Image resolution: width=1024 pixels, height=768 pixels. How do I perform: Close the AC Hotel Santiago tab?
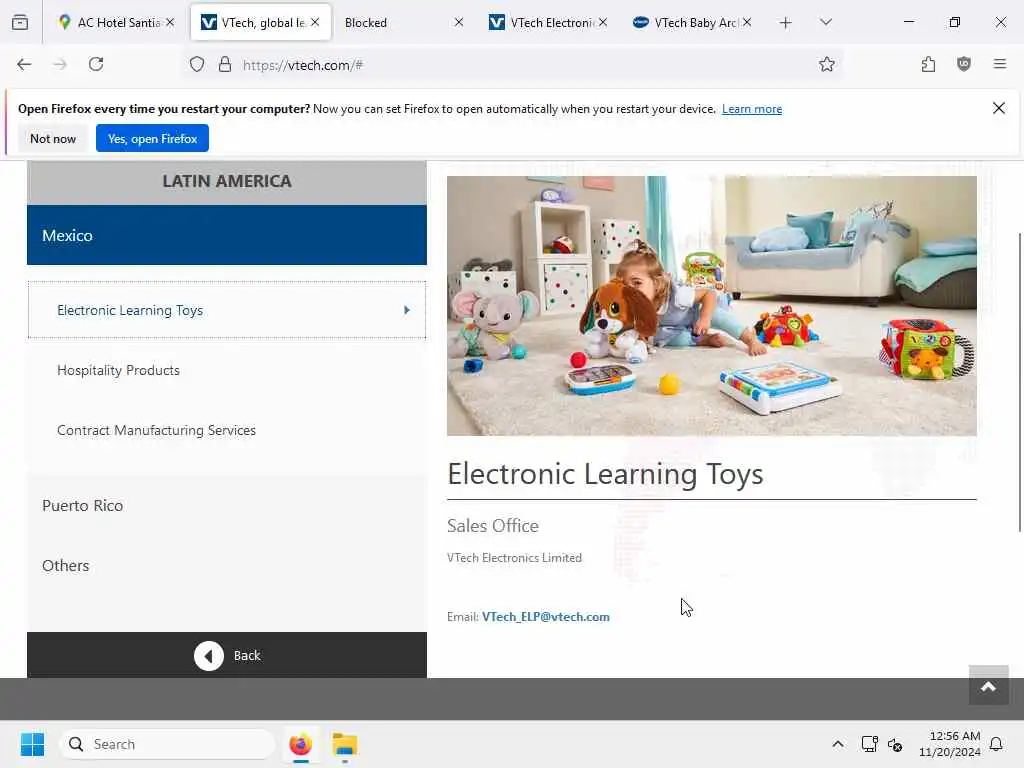pyautogui.click(x=170, y=22)
